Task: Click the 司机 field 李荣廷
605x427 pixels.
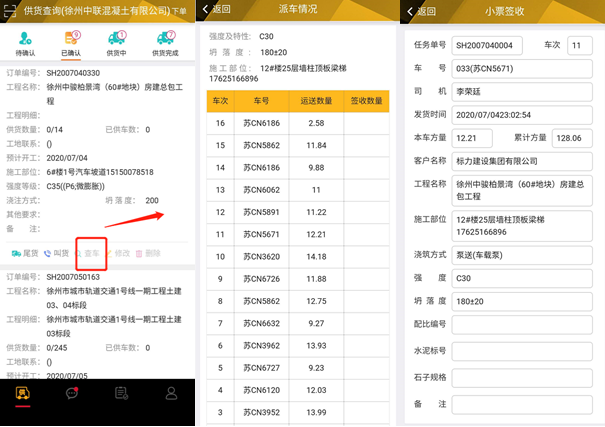Action: [522, 92]
